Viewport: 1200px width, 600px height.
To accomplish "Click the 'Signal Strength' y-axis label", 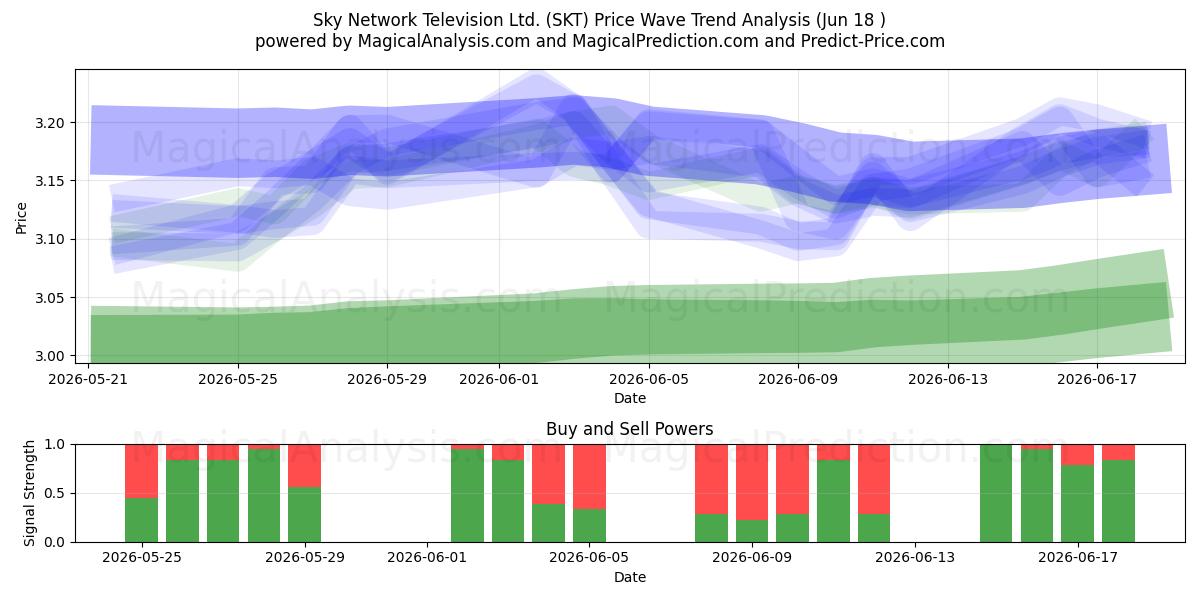I will tap(30, 493).
